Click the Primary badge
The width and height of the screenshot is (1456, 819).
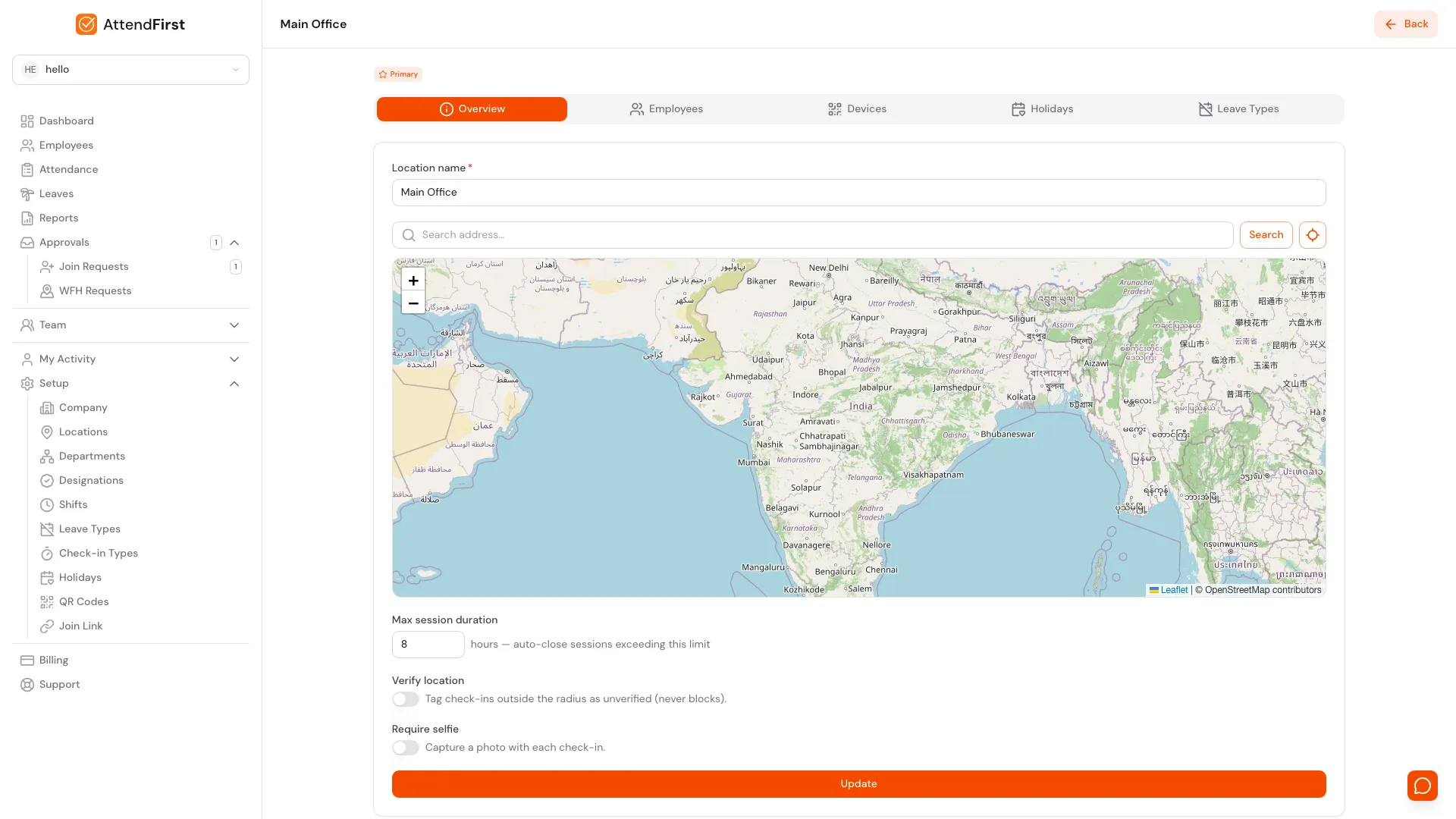[x=398, y=74]
